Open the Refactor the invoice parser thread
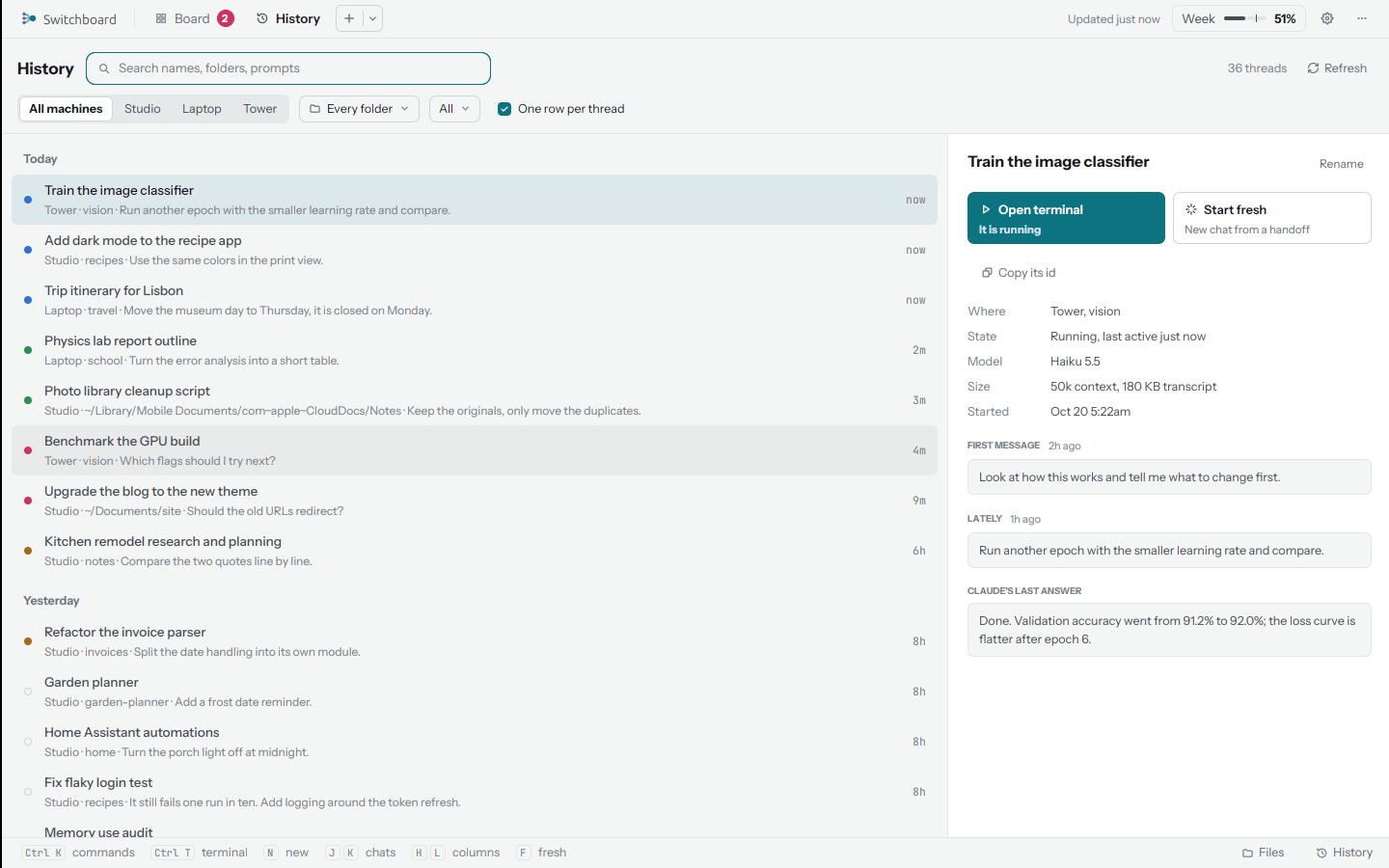The width and height of the screenshot is (1389, 868). [x=475, y=641]
